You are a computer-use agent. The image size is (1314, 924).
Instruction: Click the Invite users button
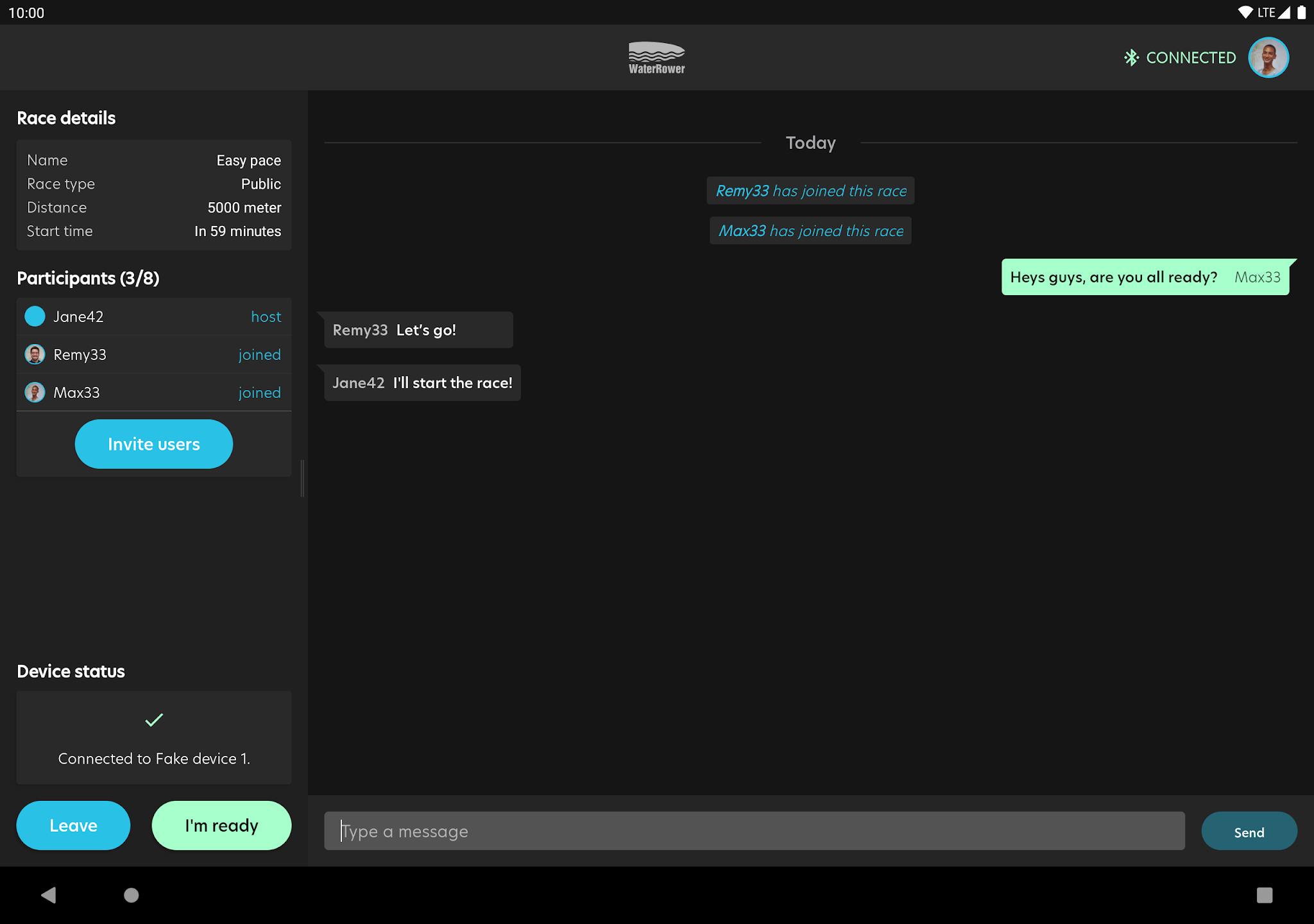click(154, 444)
